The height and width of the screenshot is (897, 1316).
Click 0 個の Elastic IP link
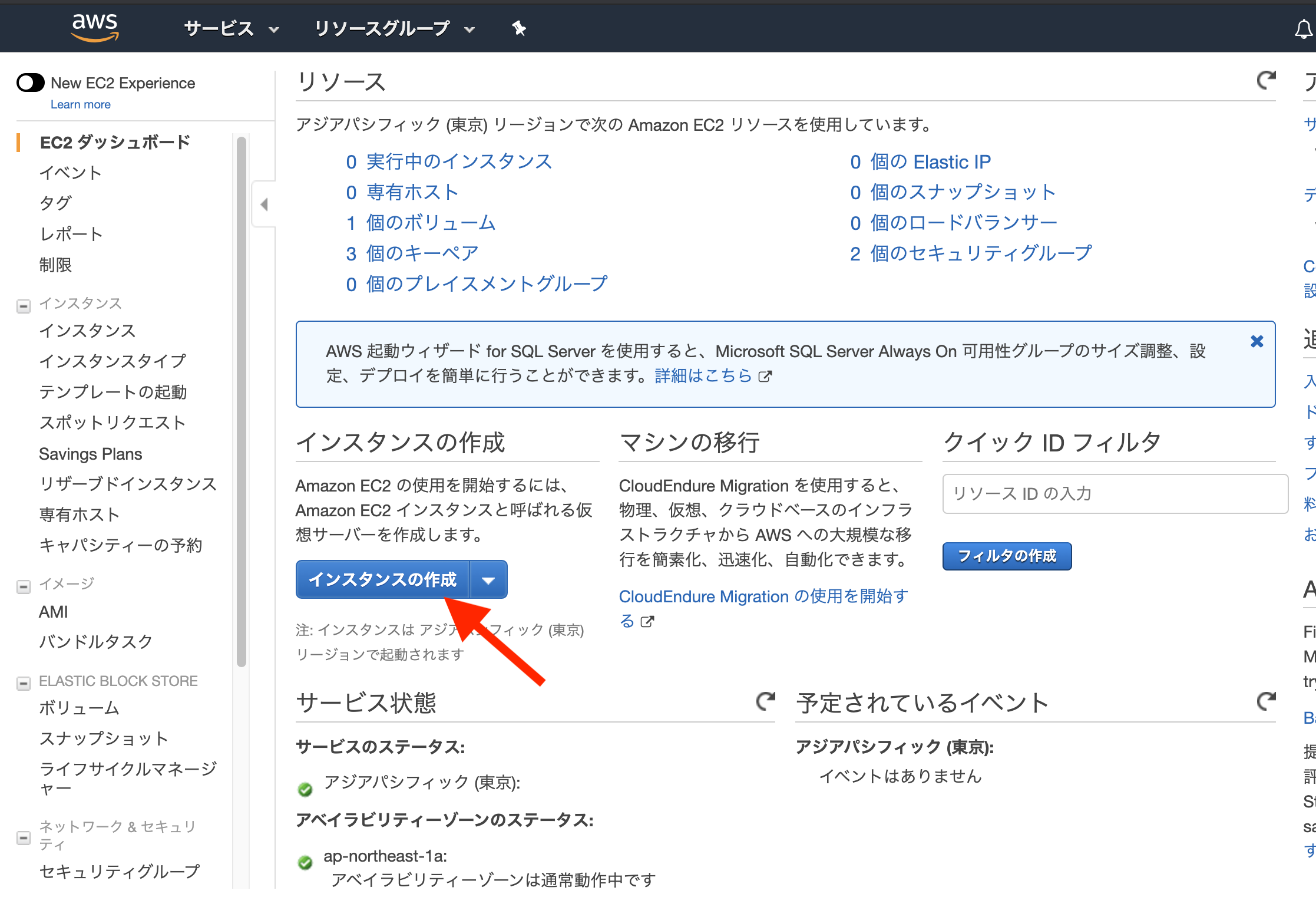(x=920, y=161)
